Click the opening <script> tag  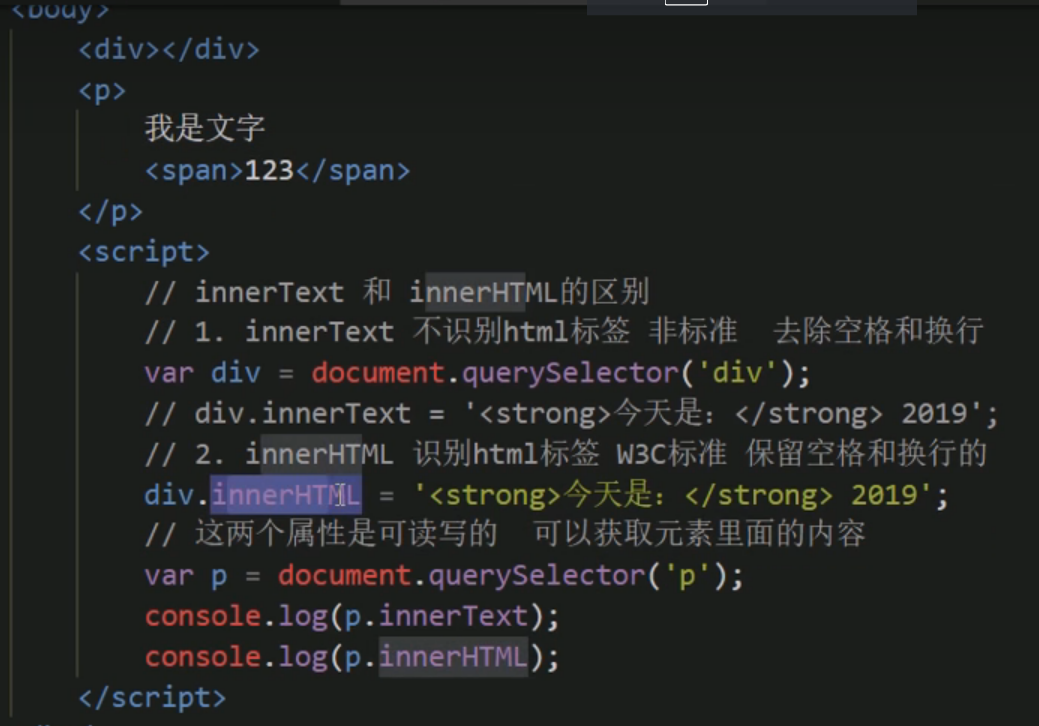(144, 252)
